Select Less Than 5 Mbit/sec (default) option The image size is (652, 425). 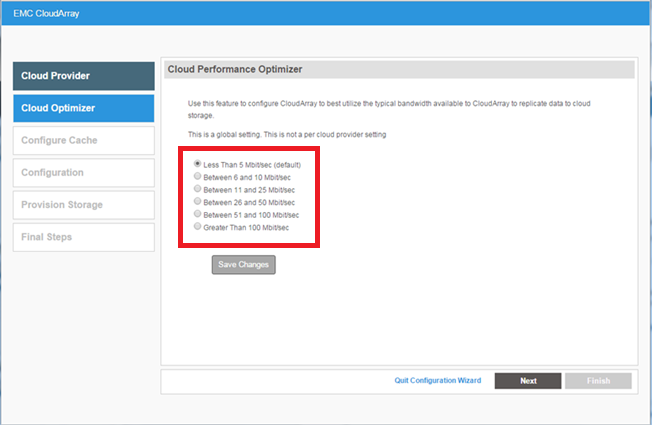coord(198,164)
